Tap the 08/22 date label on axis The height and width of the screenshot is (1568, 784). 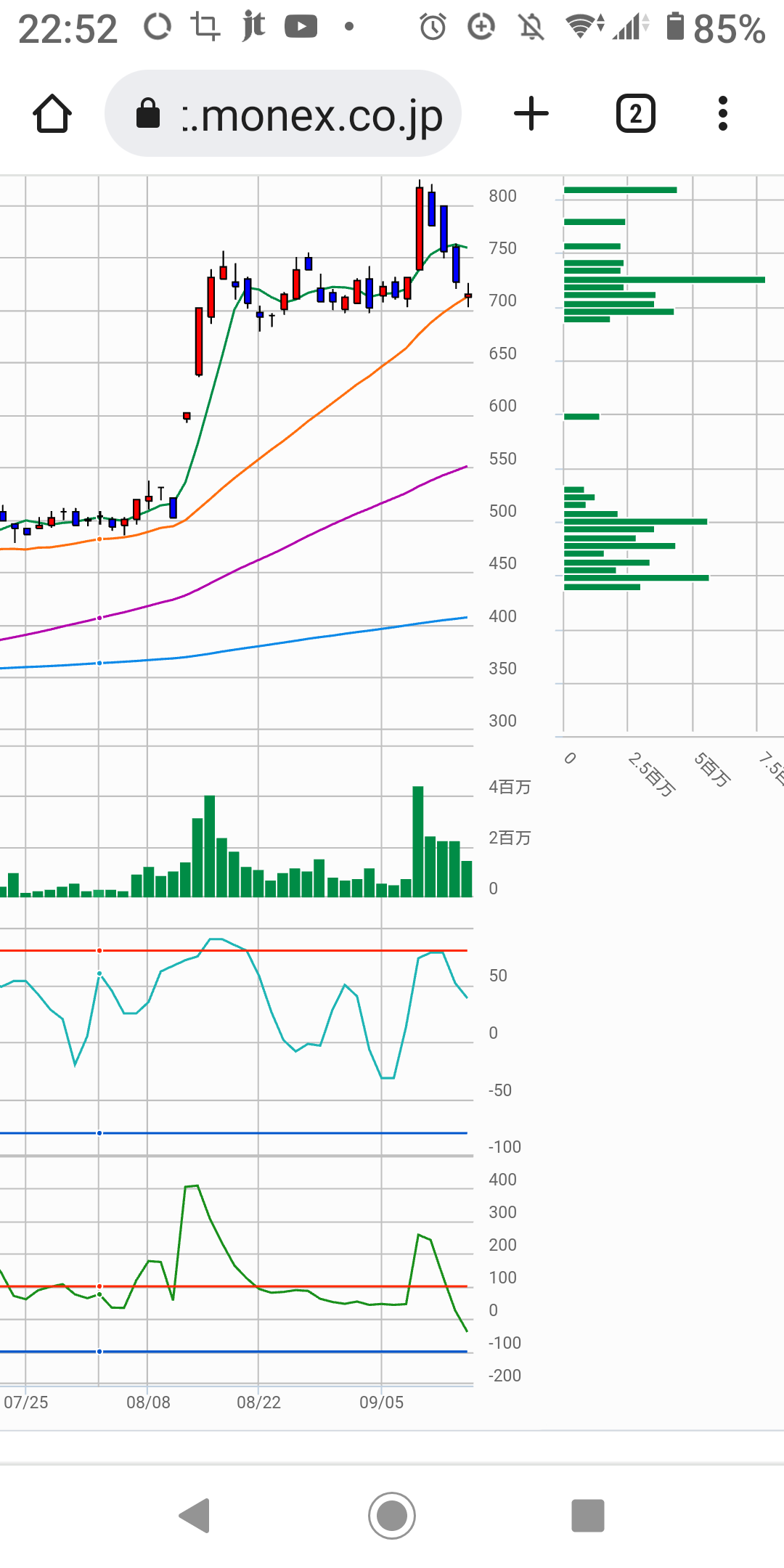258,1402
